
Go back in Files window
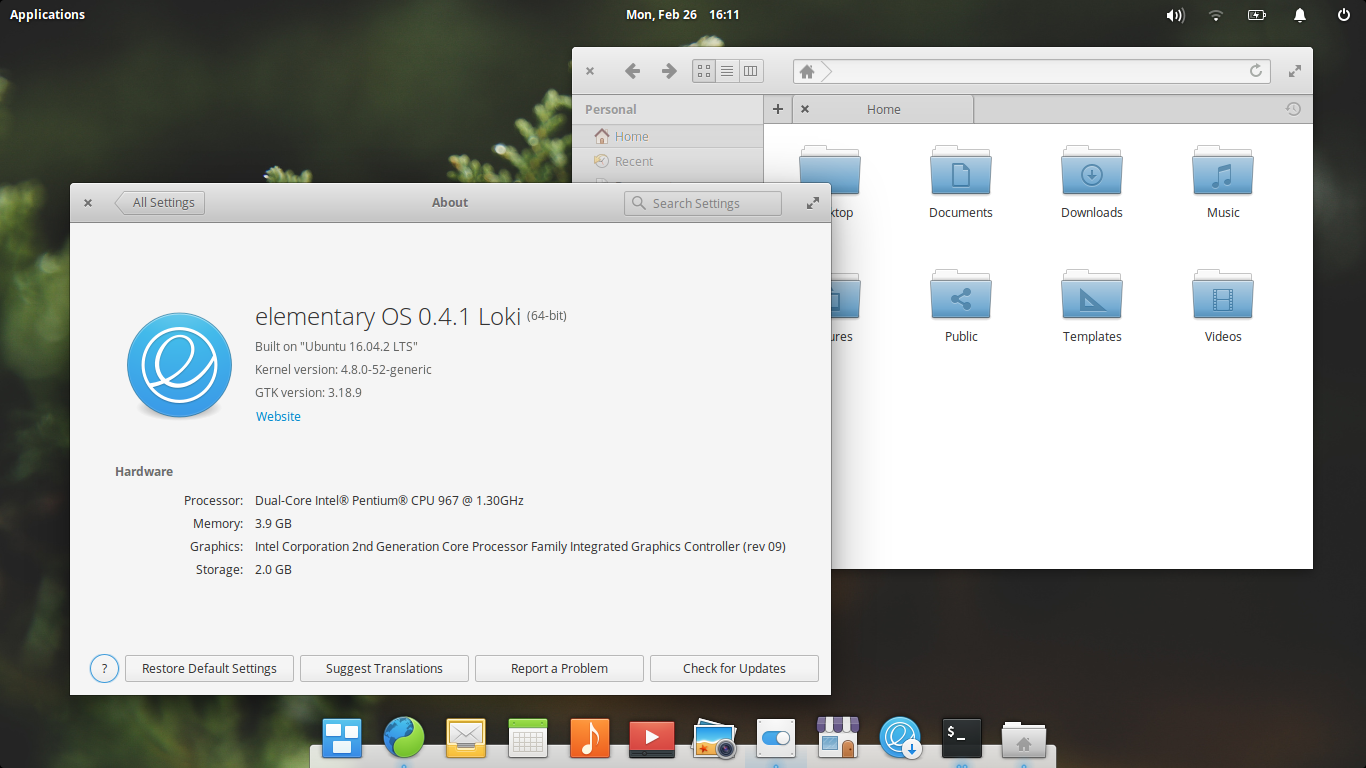(632, 71)
